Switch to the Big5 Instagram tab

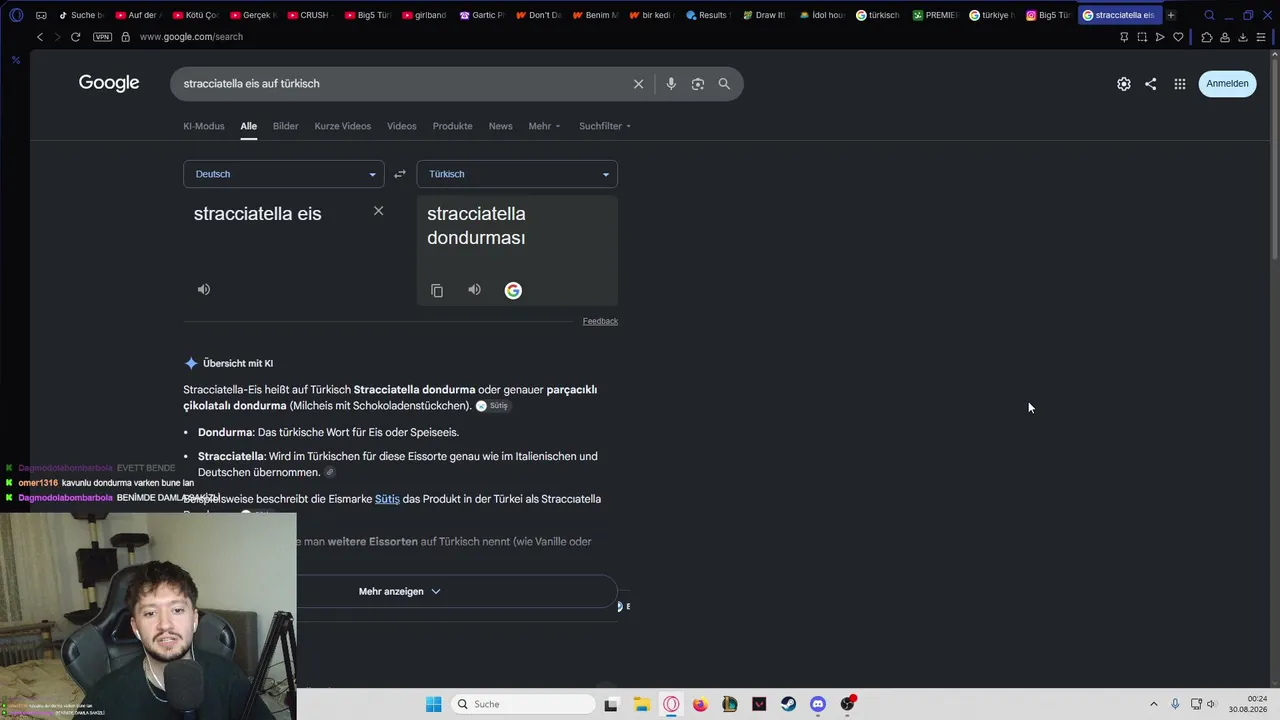tap(1050, 15)
